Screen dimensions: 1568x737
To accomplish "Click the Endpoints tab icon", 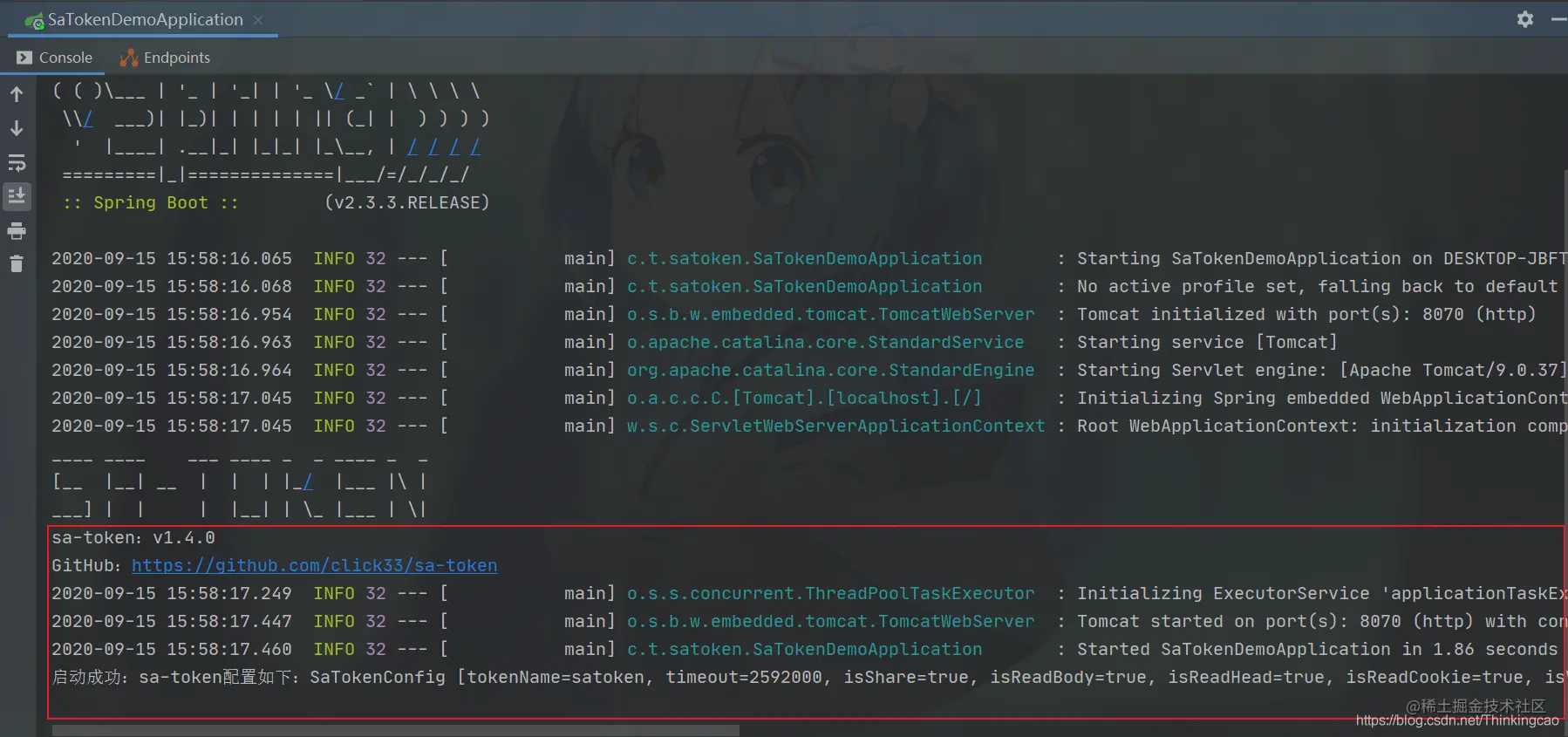I will [129, 58].
